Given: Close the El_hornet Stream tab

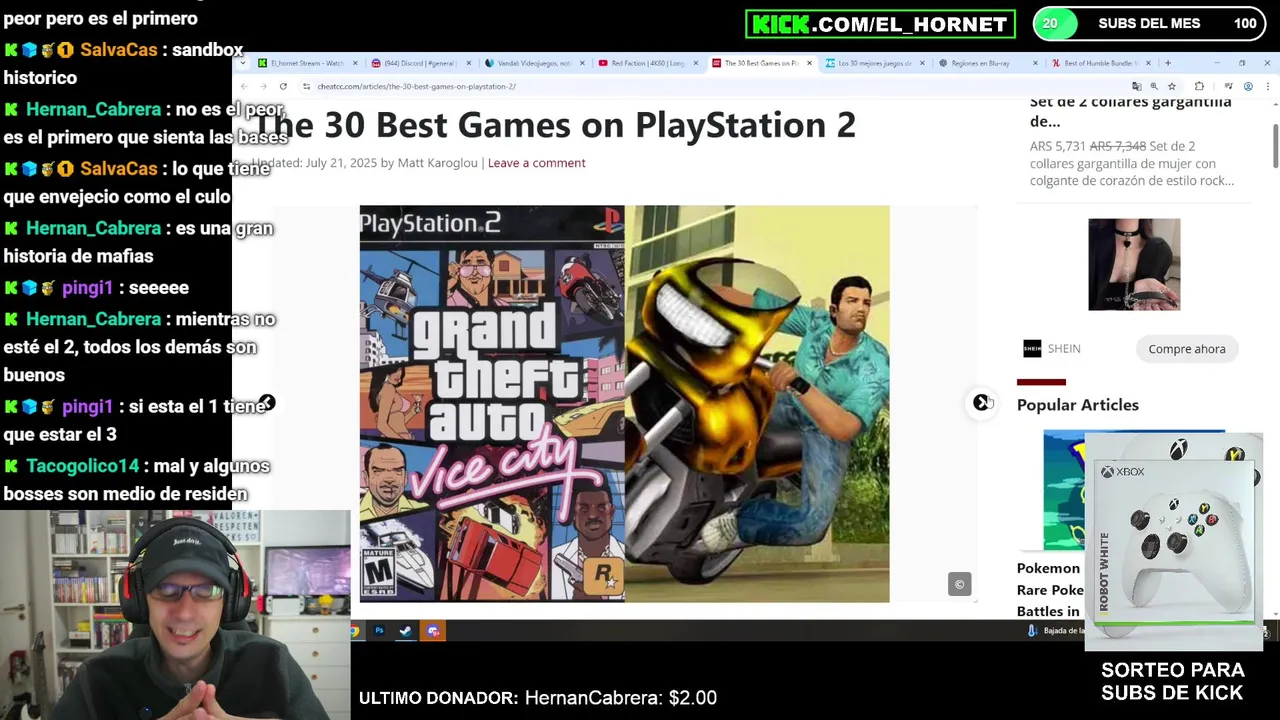Looking at the screenshot, I should pyautogui.click(x=355, y=63).
